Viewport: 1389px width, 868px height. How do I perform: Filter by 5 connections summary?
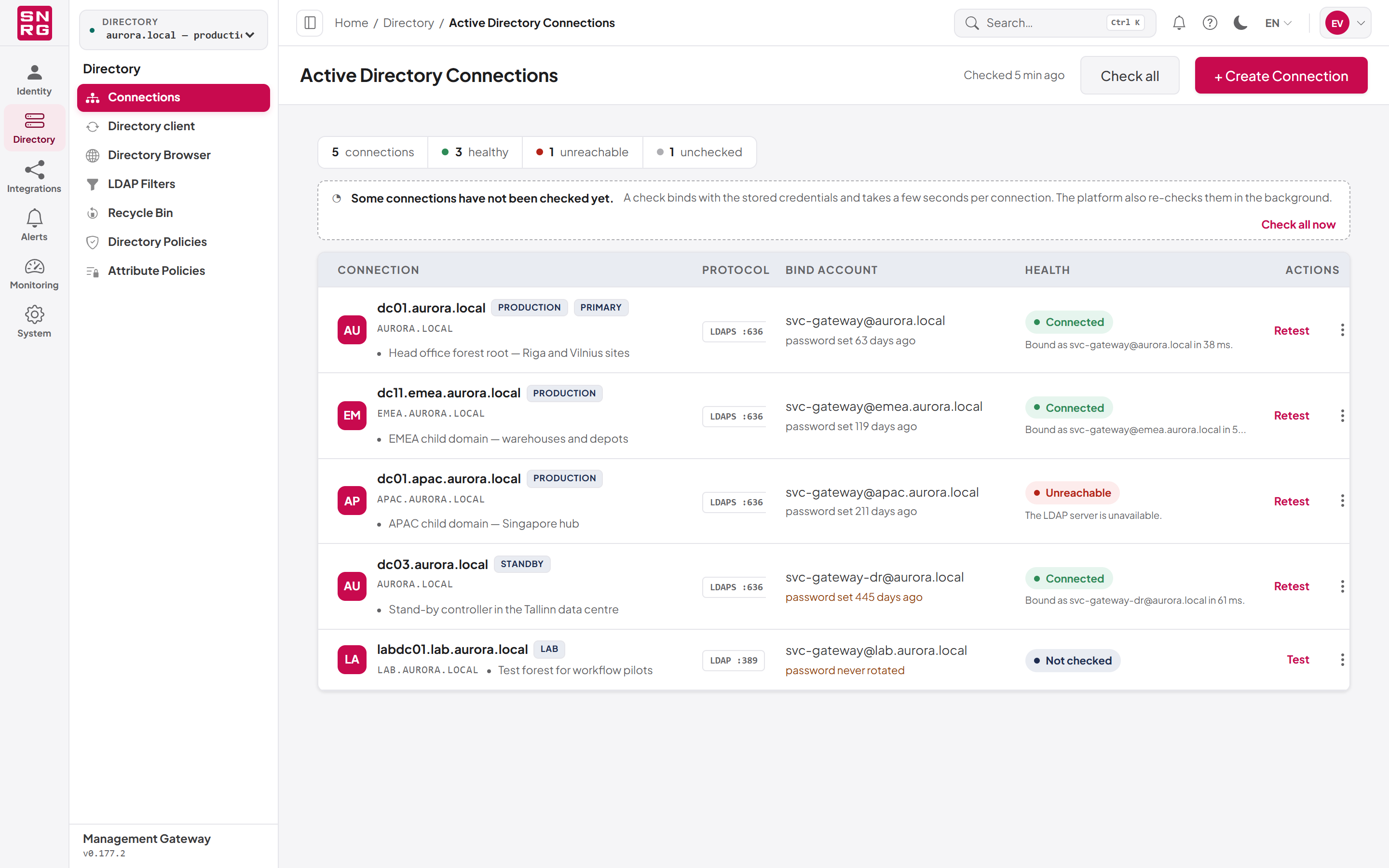373,152
